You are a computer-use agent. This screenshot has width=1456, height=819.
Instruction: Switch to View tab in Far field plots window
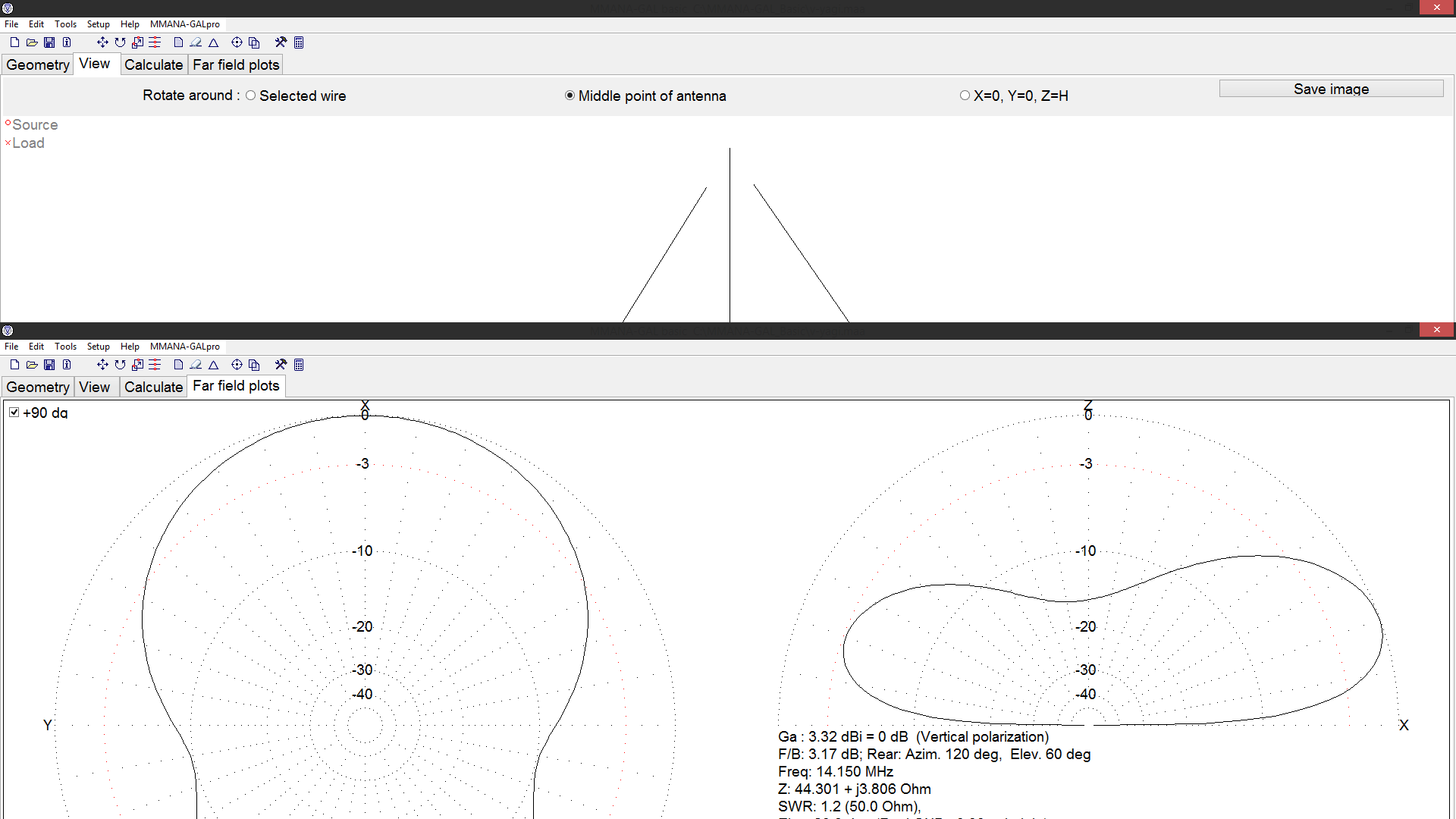pyautogui.click(x=95, y=388)
